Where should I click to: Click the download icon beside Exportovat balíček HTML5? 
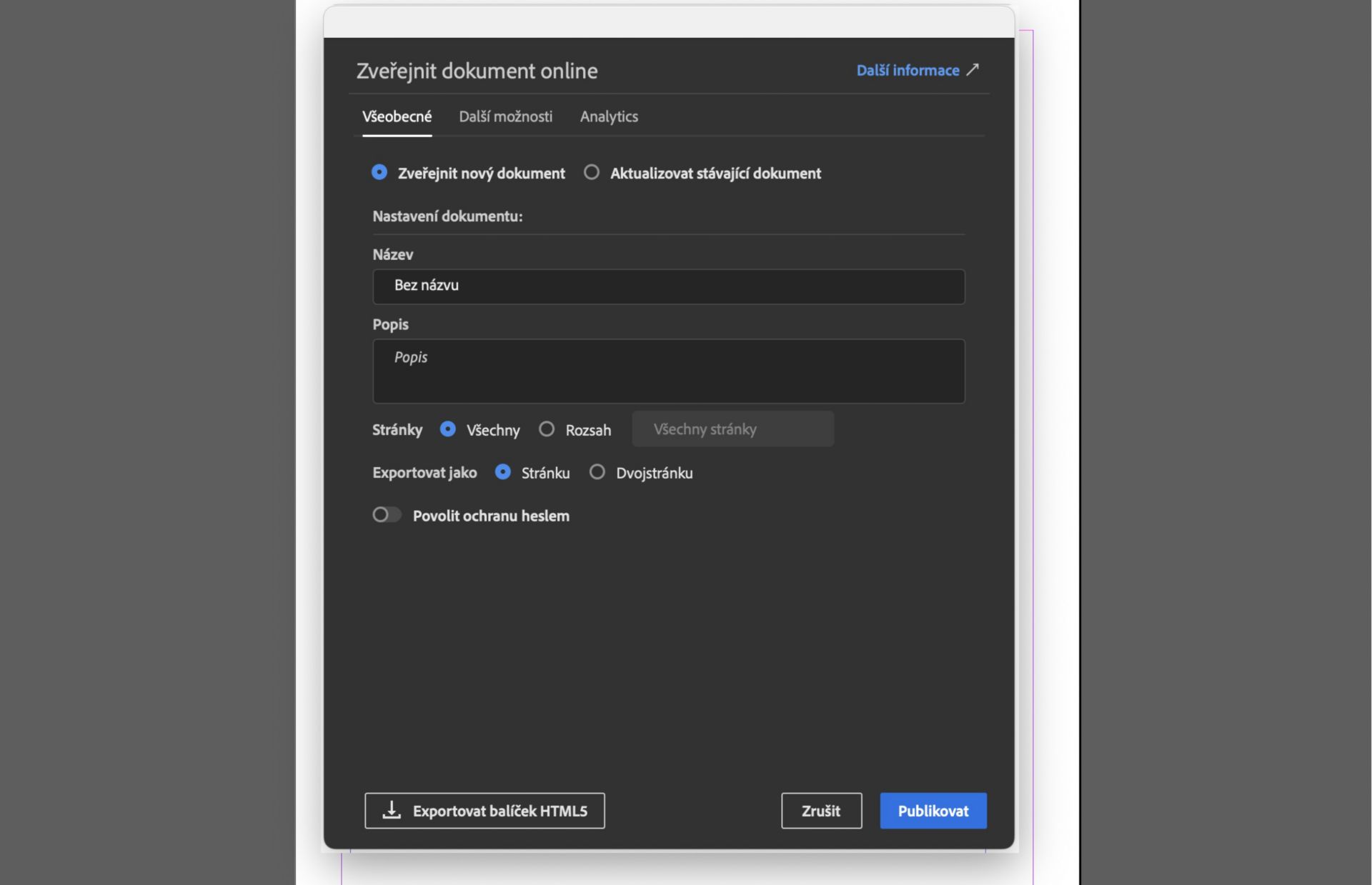point(392,811)
